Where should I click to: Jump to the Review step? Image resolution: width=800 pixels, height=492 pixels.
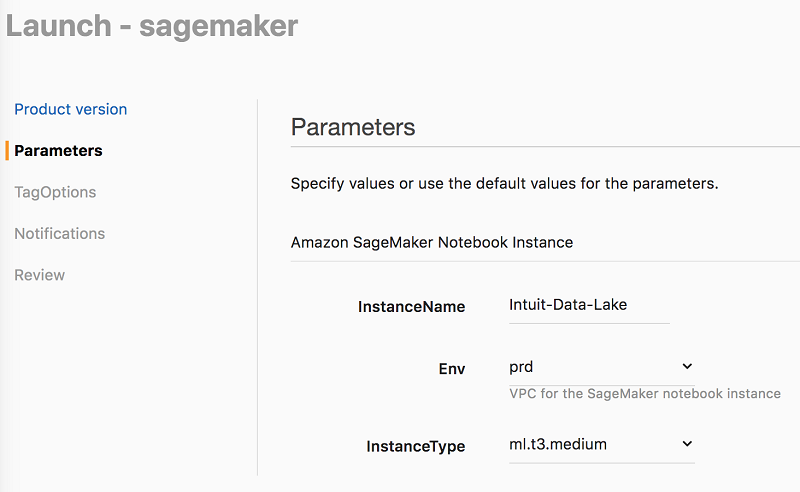(x=39, y=275)
